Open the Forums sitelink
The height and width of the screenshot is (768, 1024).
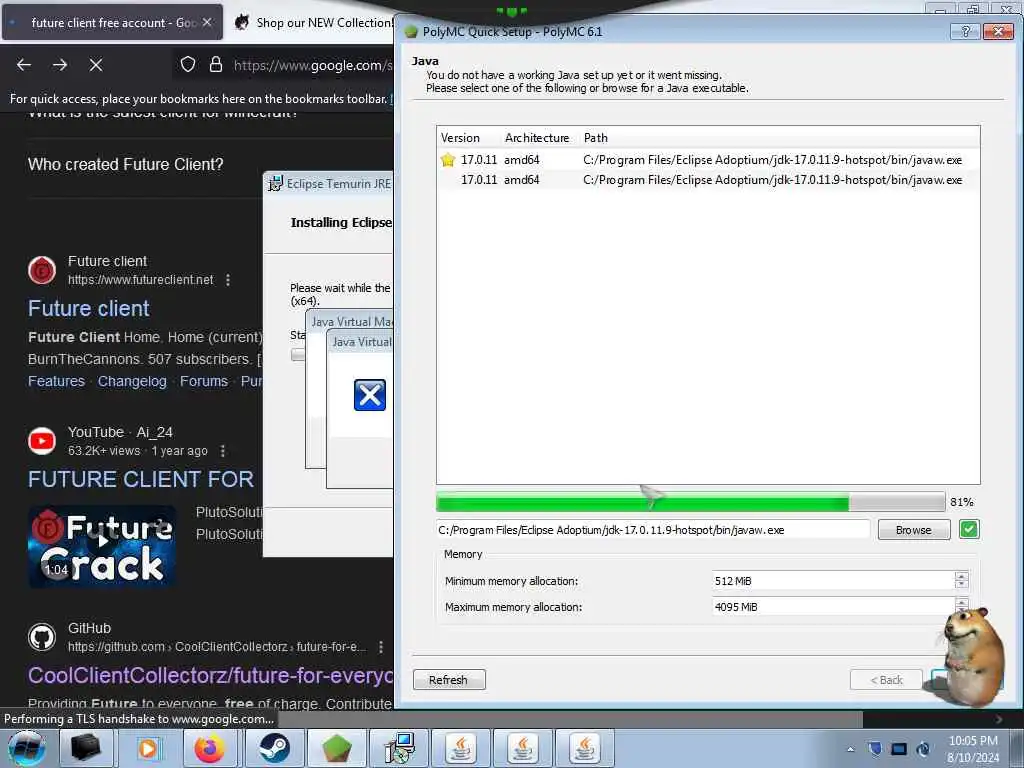(x=204, y=381)
